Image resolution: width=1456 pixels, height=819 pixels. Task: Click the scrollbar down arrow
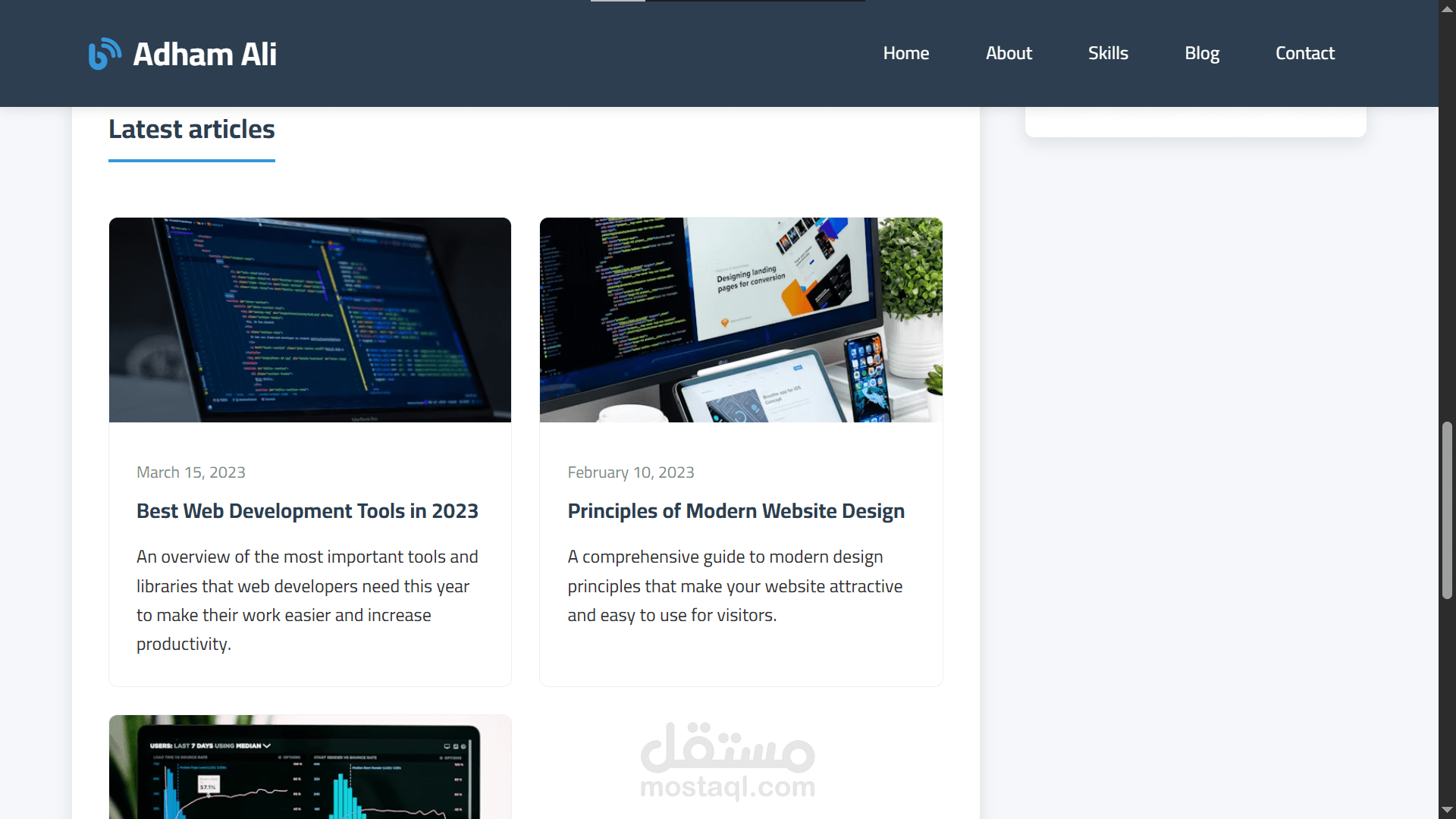pos(1447,810)
